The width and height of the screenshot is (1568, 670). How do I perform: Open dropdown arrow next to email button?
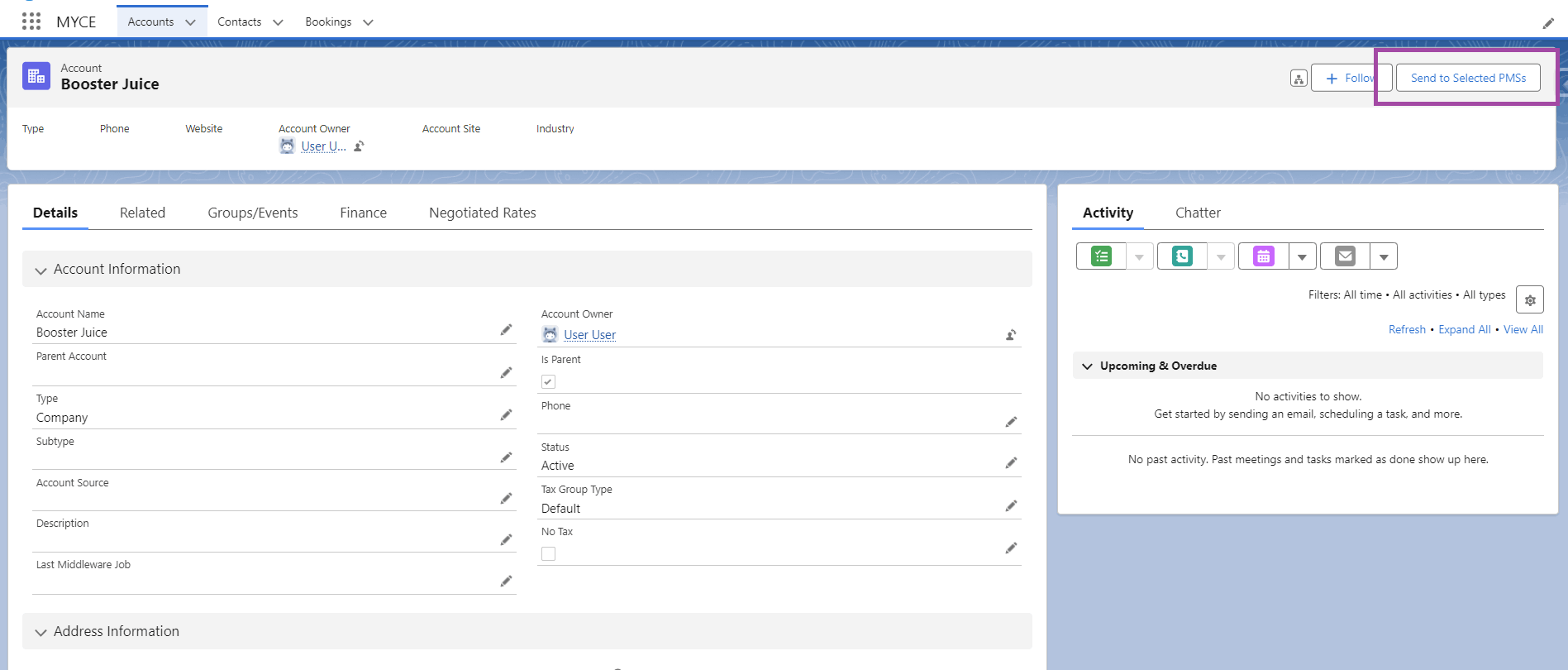pyautogui.click(x=1384, y=256)
